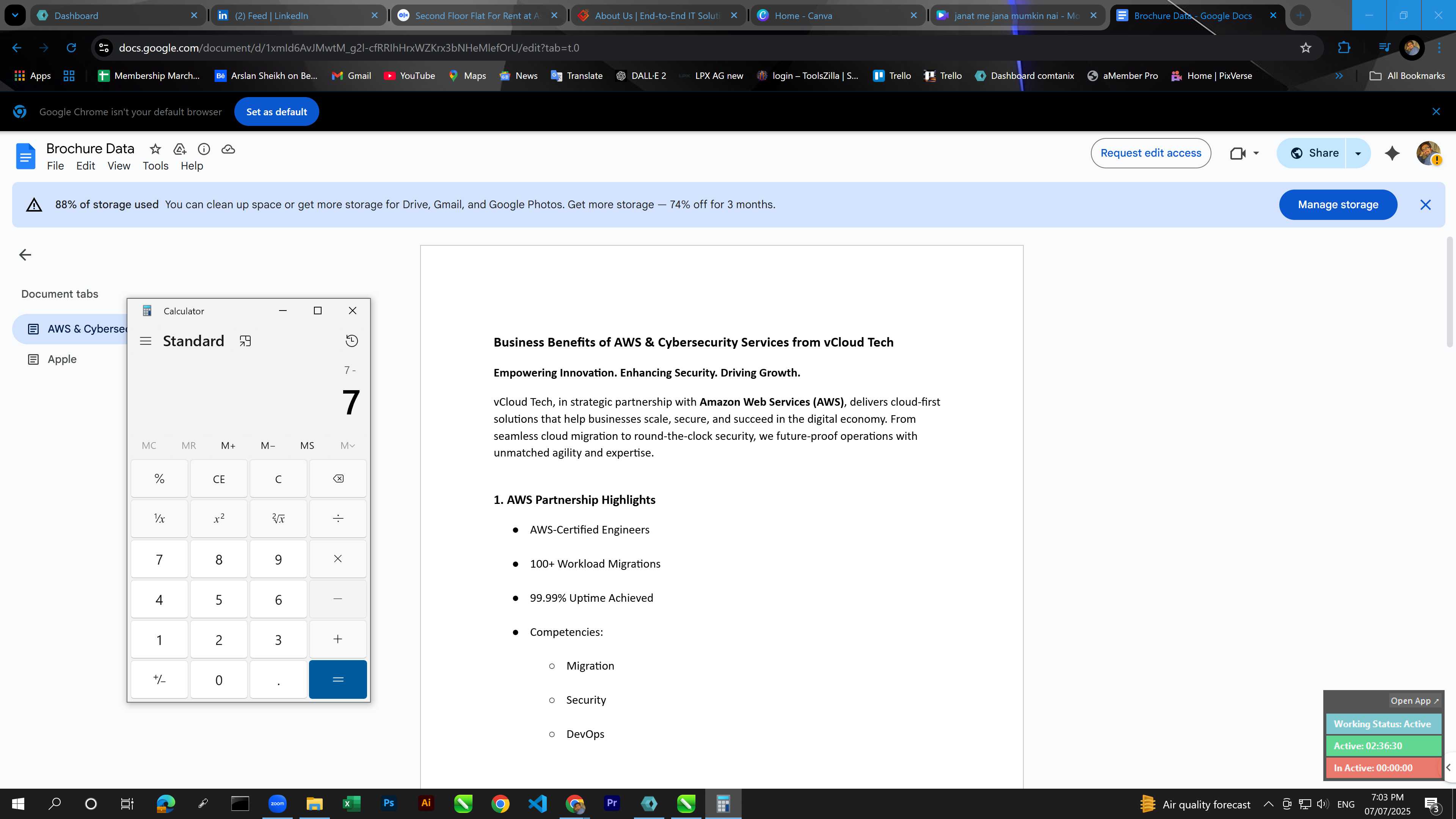Open Chrome extensions puzzle icon
This screenshot has width=1456, height=819.
pyautogui.click(x=1344, y=48)
